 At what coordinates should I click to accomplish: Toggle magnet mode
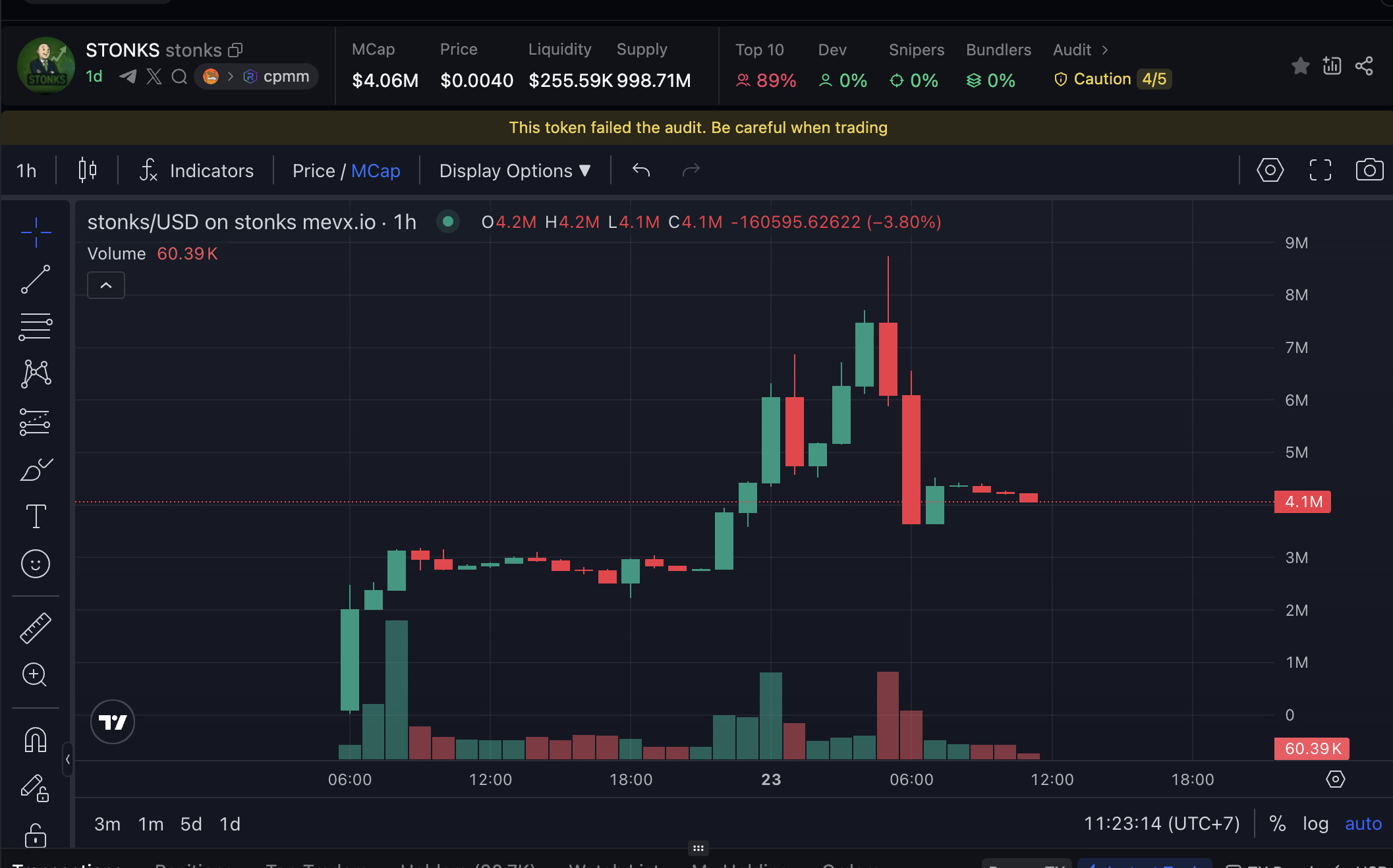[36, 740]
